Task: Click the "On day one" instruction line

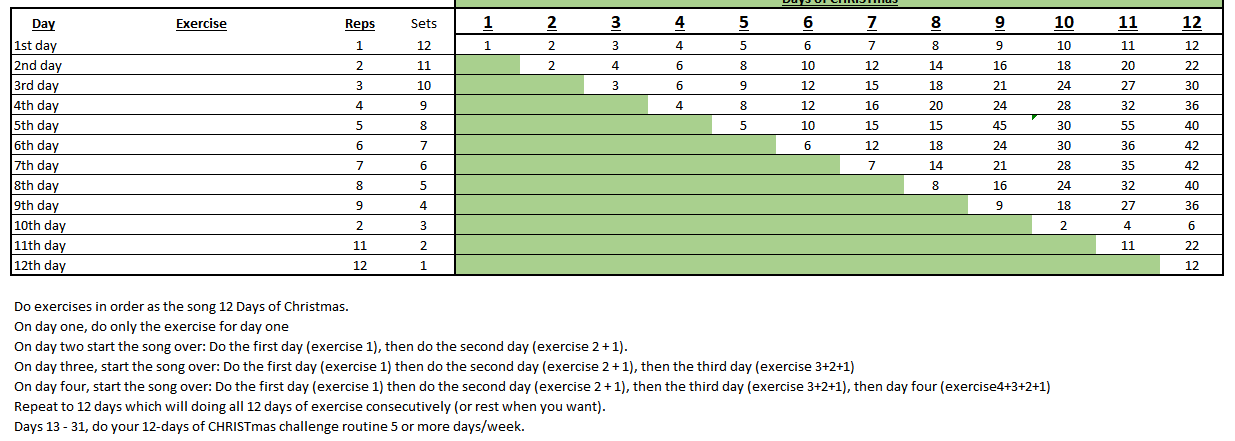Action: point(151,326)
